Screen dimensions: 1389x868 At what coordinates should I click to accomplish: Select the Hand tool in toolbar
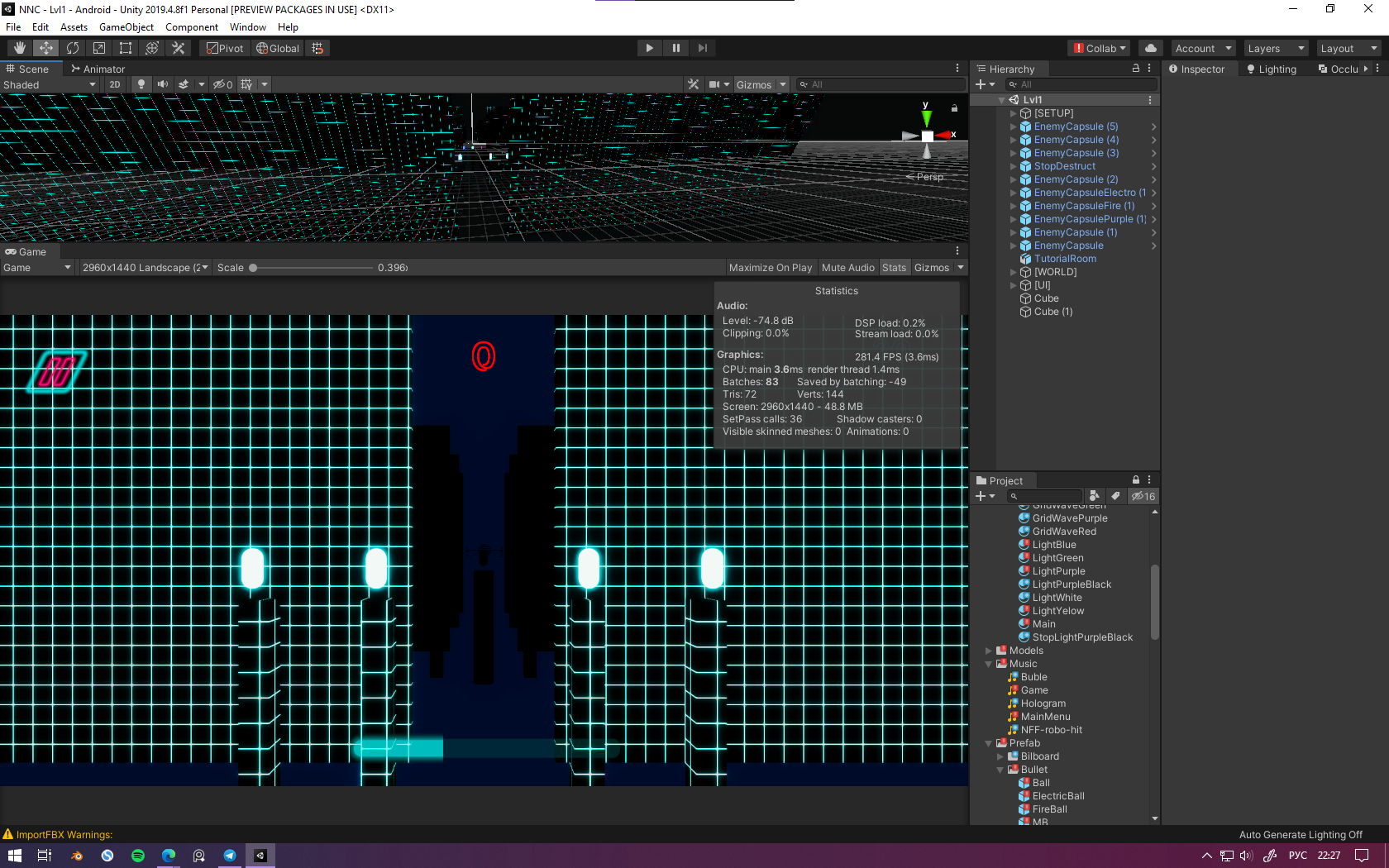pyautogui.click(x=20, y=48)
